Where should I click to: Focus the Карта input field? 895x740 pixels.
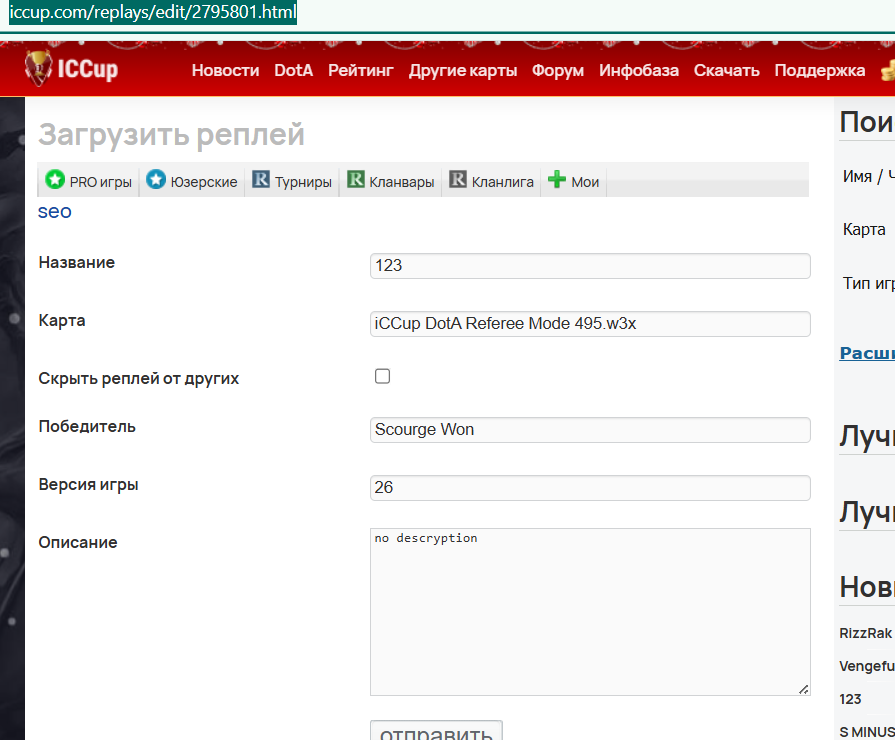[x=590, y=324]
